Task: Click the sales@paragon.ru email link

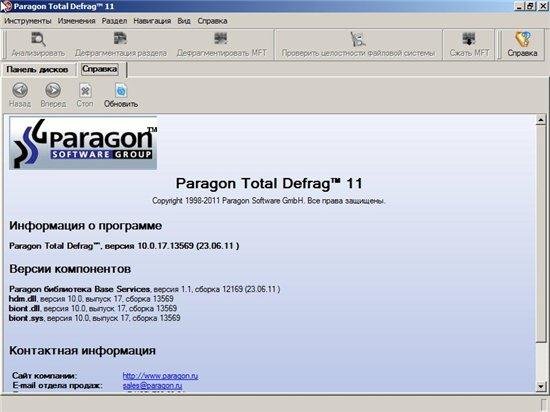Action: 152,385
